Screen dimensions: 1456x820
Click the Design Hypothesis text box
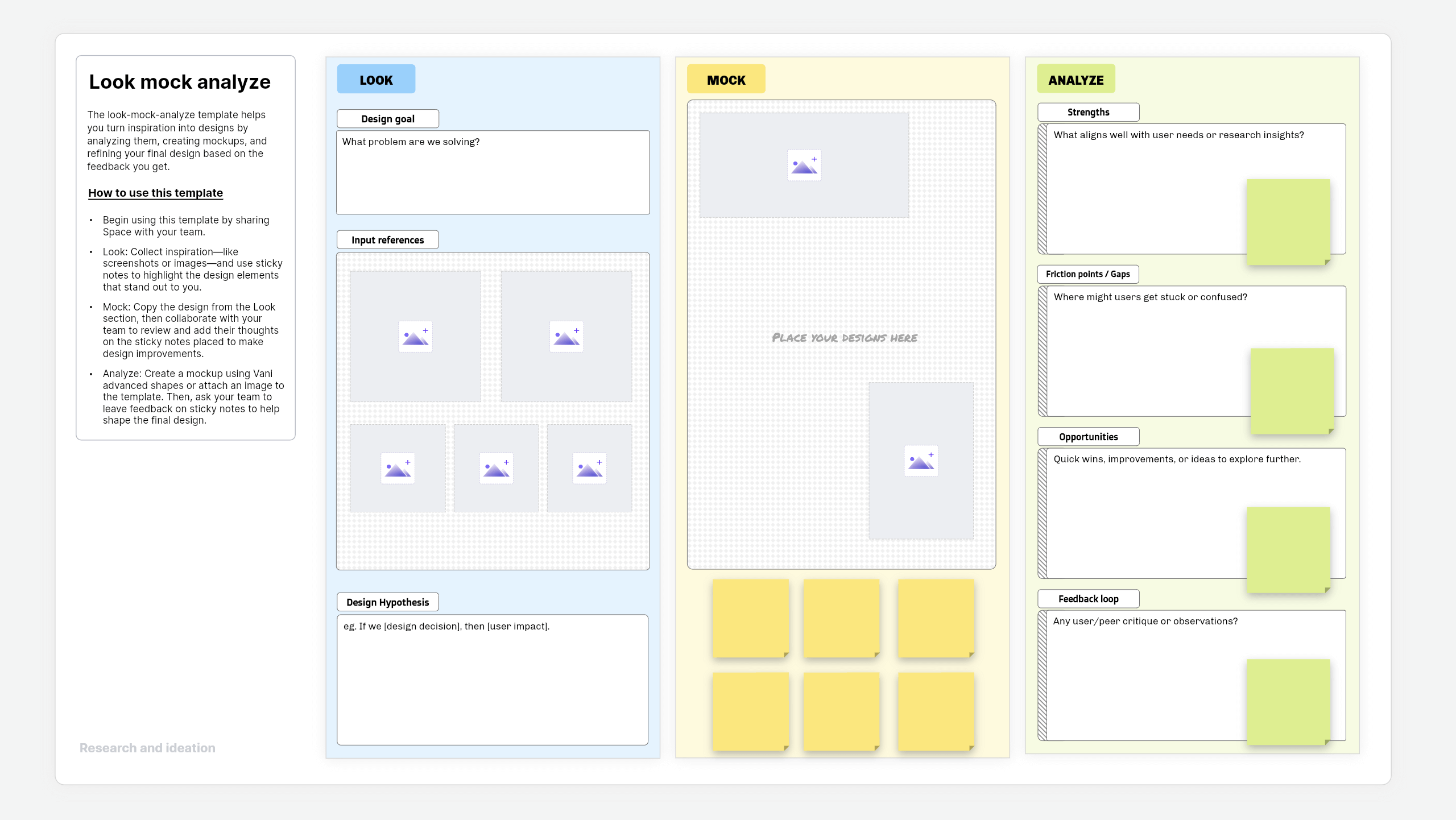coord(493,680)
